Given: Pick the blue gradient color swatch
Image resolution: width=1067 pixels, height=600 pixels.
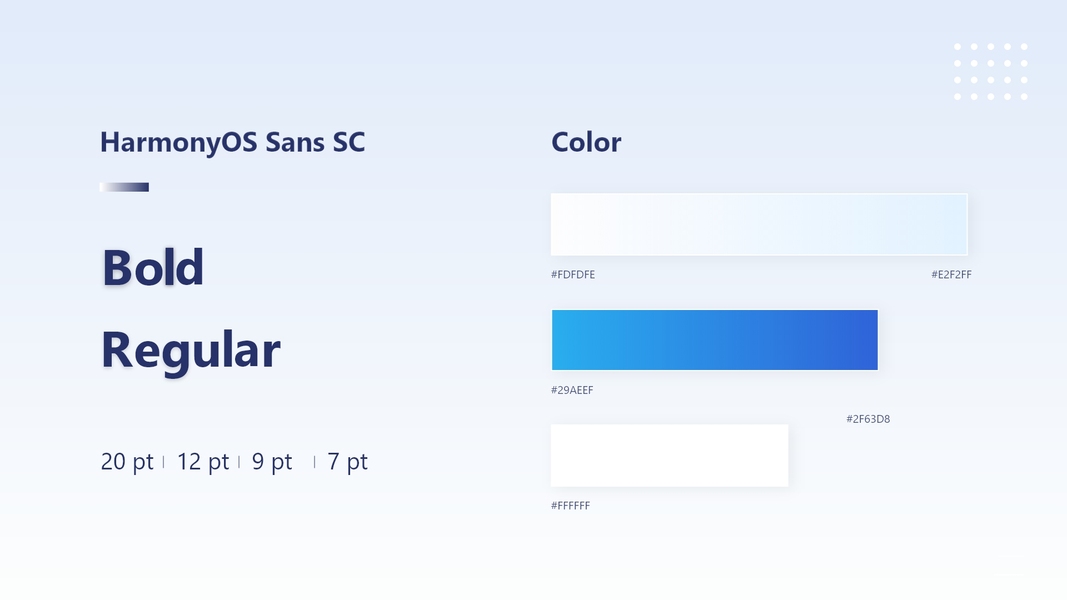Looking at the screenshot, I should [714, 340].
